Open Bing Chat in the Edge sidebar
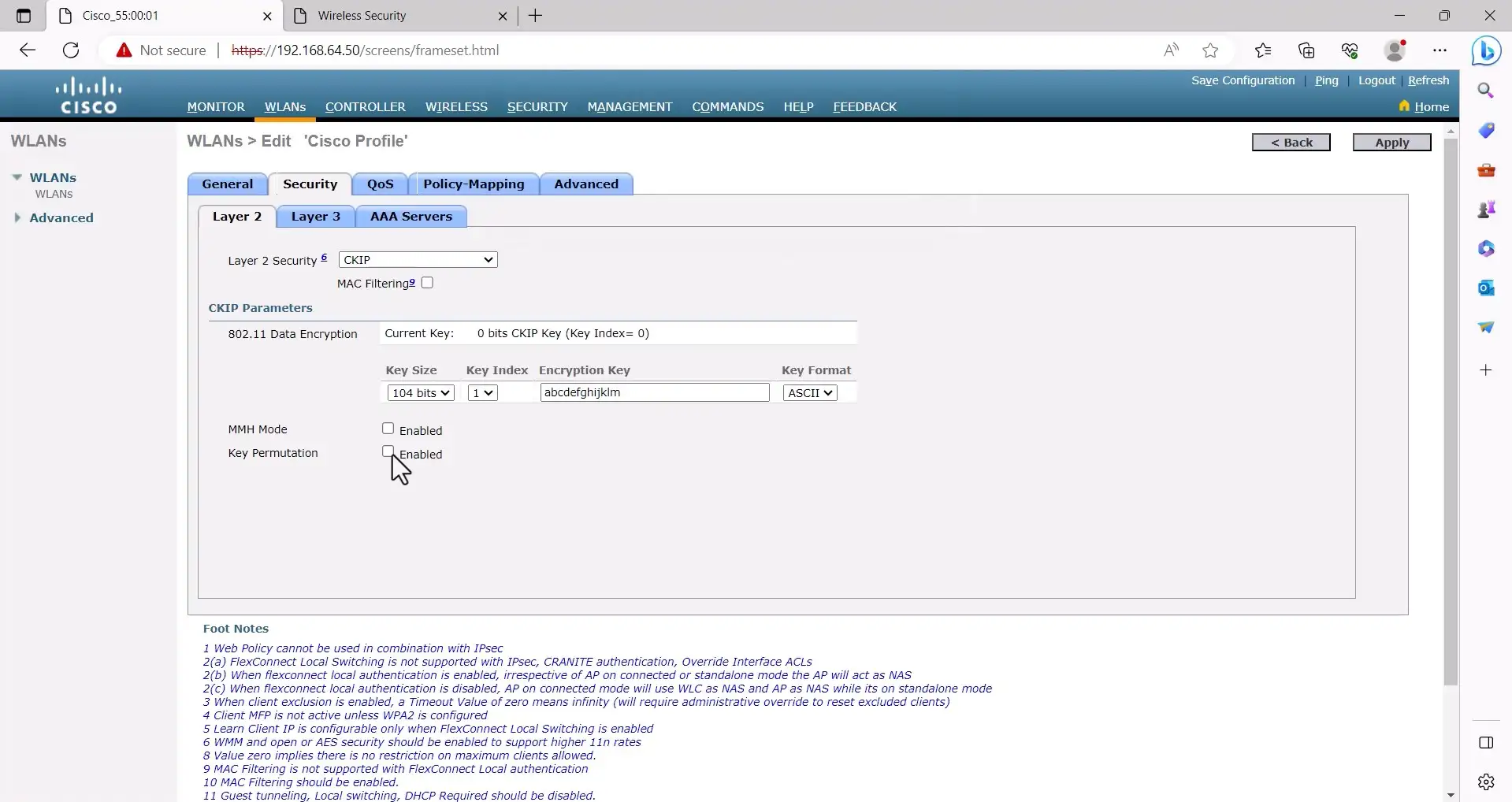This screenshot has height=802, width=1512. tap(1488, 50)
